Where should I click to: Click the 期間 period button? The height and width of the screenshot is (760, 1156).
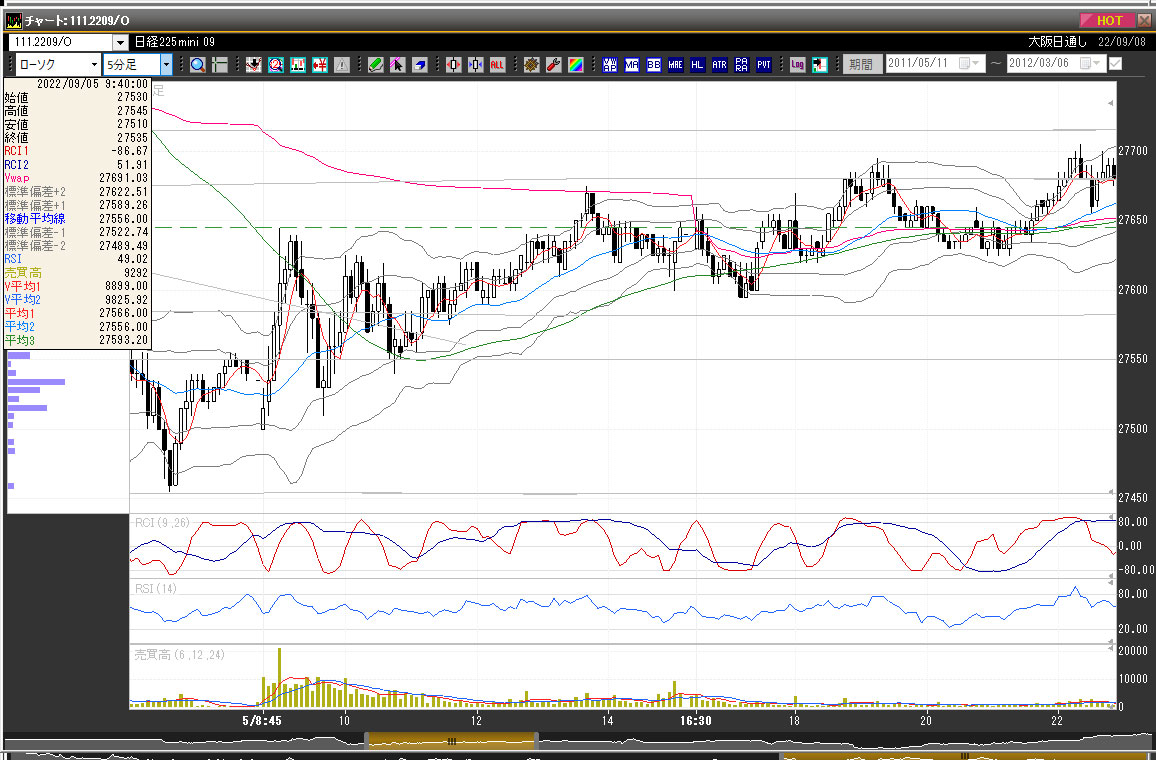(x=861, y=65)
